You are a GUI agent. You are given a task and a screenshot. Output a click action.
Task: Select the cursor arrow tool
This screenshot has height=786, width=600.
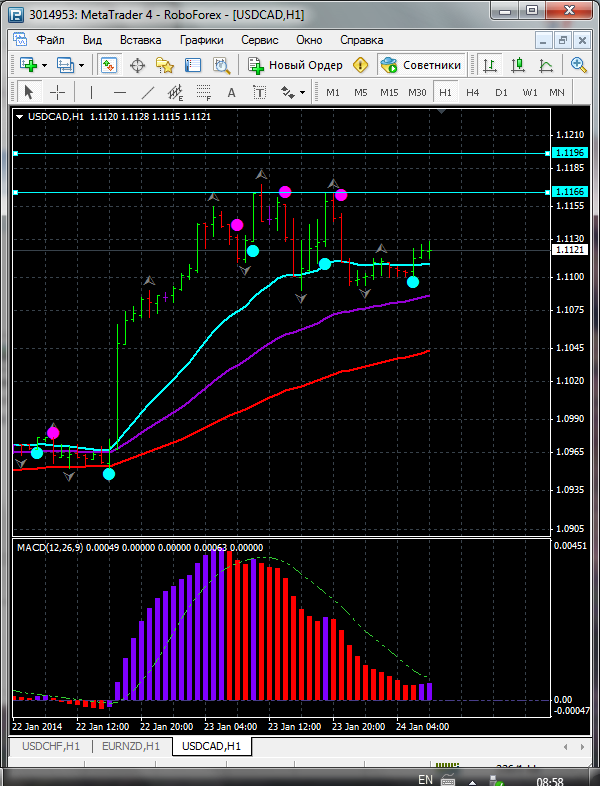click(29, 92)
